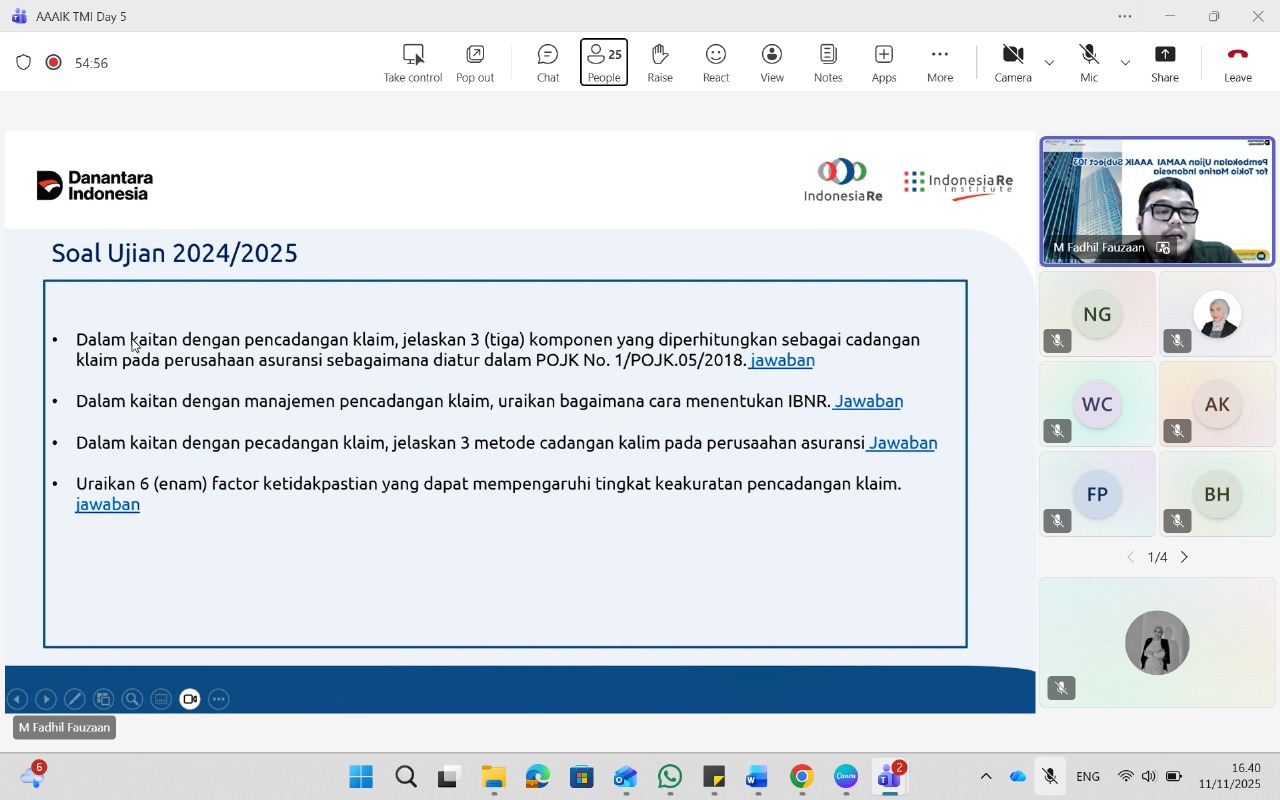Open the More actions menu
The width and height of the screenshot is (1280, 800).
click(939, 62)
